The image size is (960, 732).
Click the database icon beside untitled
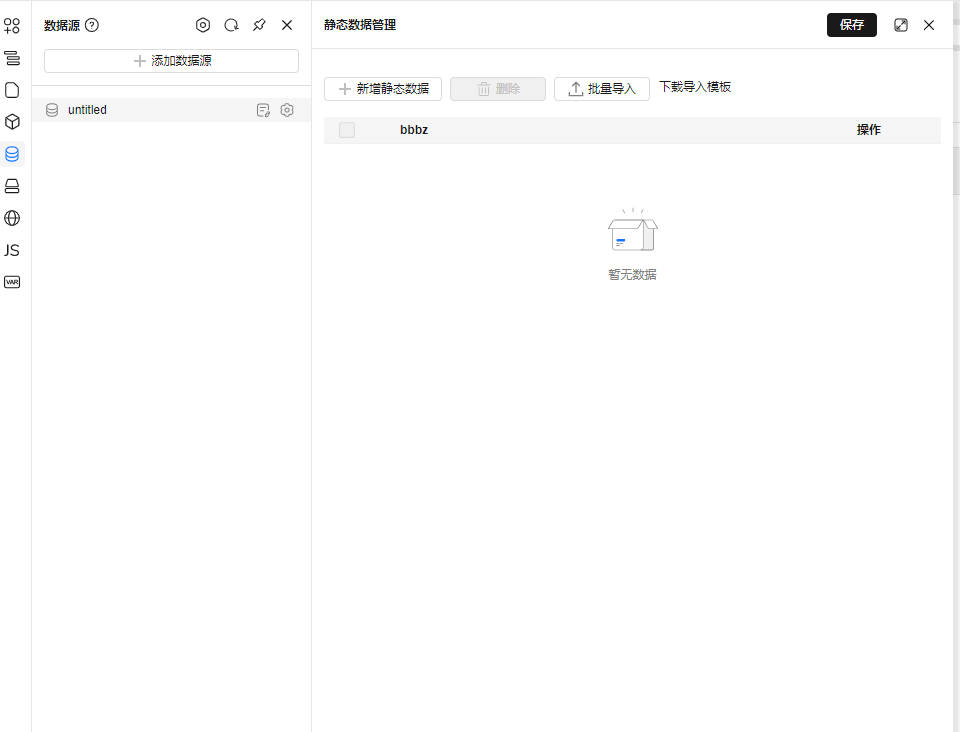[x=52, y=110]
